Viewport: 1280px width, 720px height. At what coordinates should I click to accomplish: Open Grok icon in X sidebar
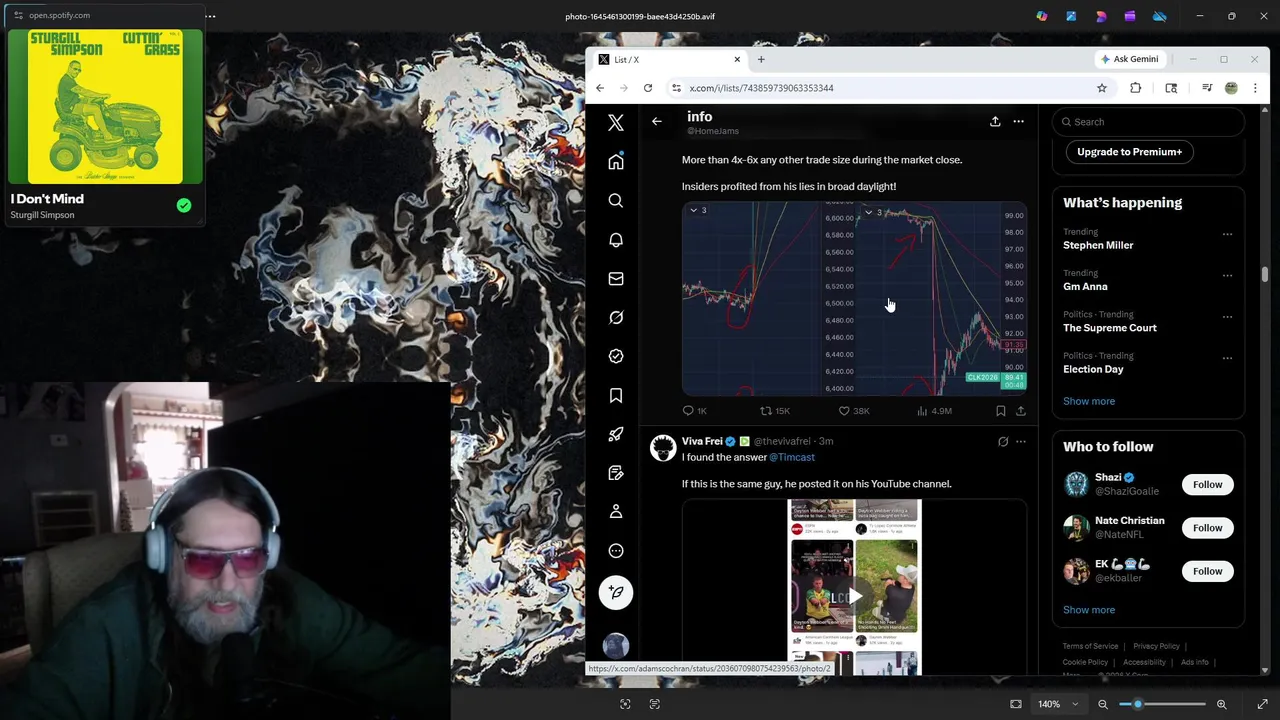(616, 318)
